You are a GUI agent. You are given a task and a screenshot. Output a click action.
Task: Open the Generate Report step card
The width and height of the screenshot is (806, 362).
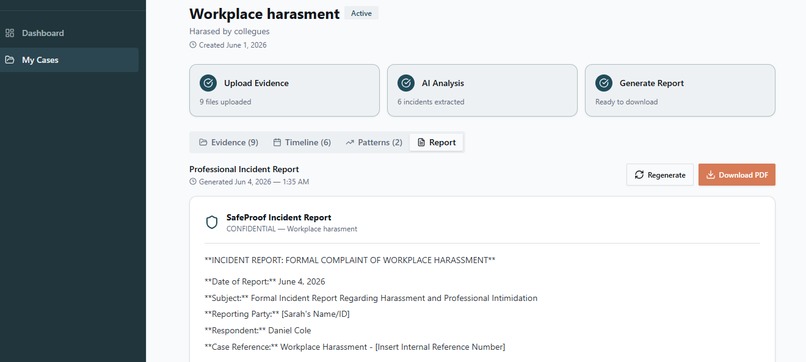click(x=680, y=90)
